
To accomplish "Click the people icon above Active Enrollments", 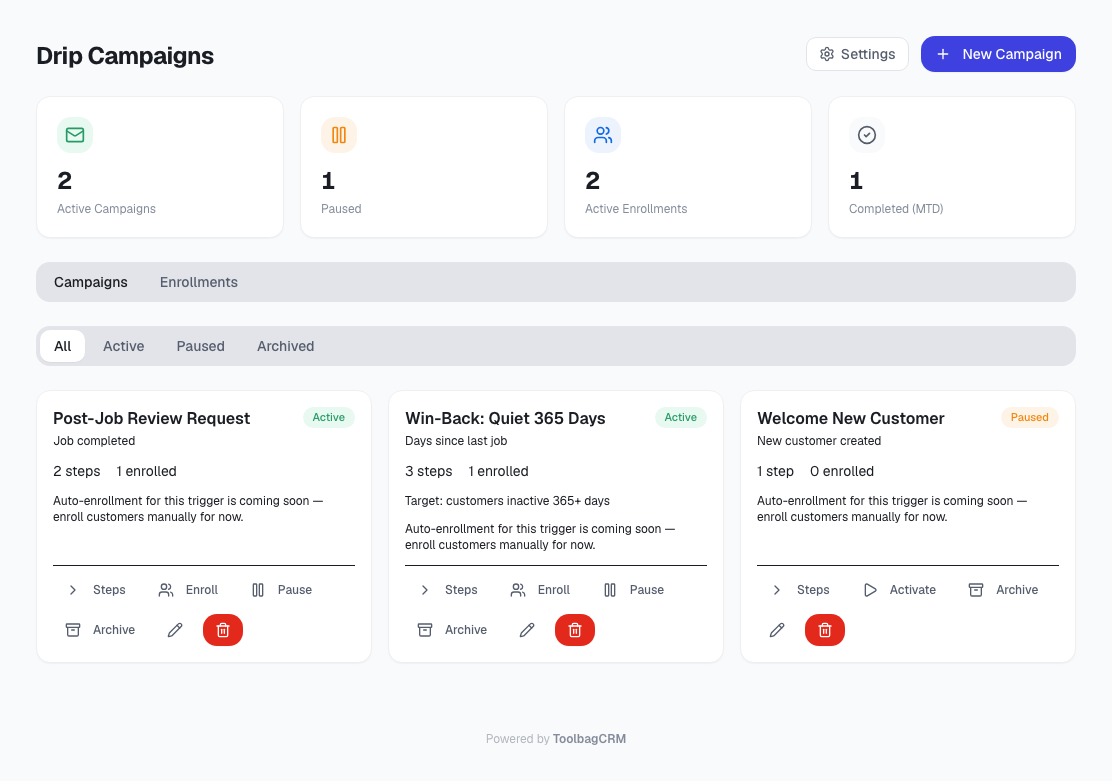I will [603, 135].
